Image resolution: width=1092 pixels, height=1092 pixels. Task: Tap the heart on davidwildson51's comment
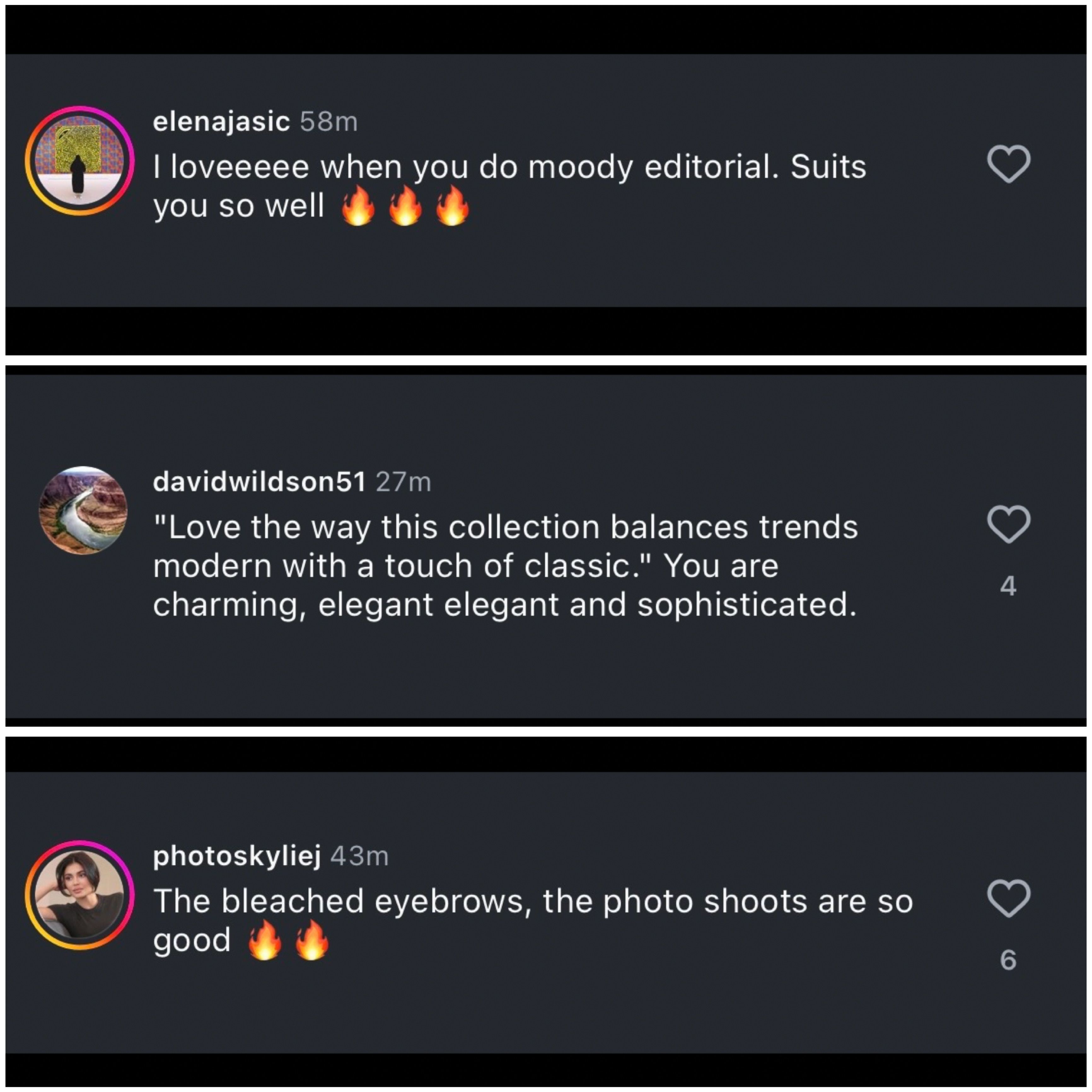(x=1009, y=524)
